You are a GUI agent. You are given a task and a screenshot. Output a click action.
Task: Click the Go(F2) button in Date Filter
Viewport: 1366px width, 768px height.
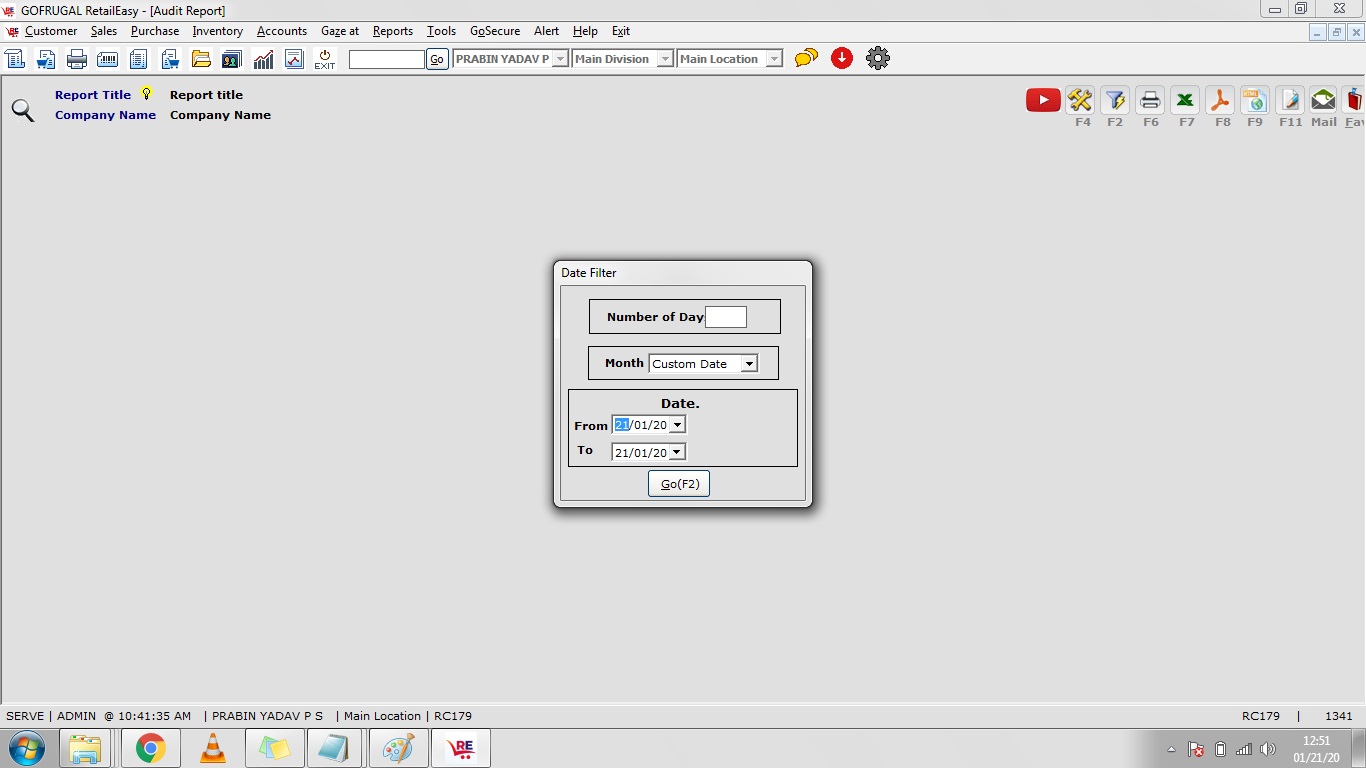tap(679, 484)
